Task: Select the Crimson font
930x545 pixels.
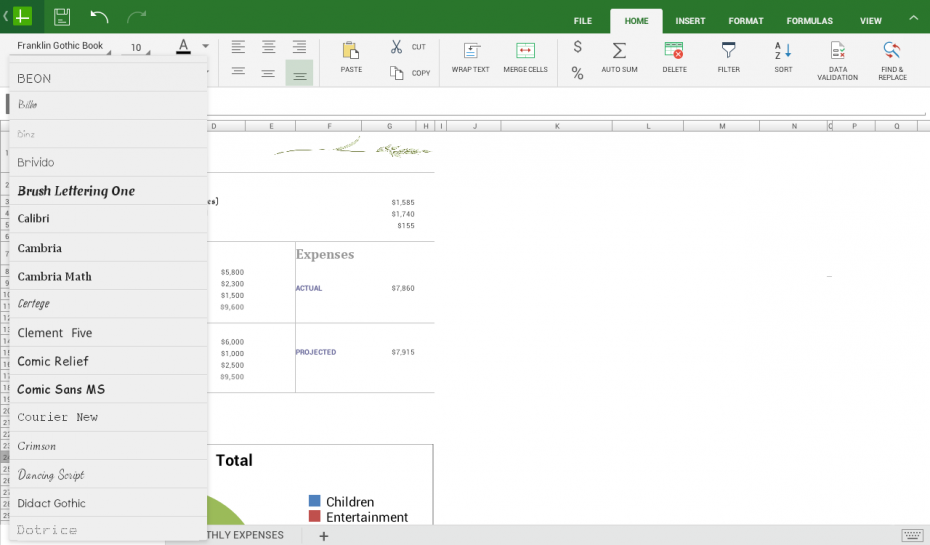Action: pyautogui.click(x=109, y=446)
